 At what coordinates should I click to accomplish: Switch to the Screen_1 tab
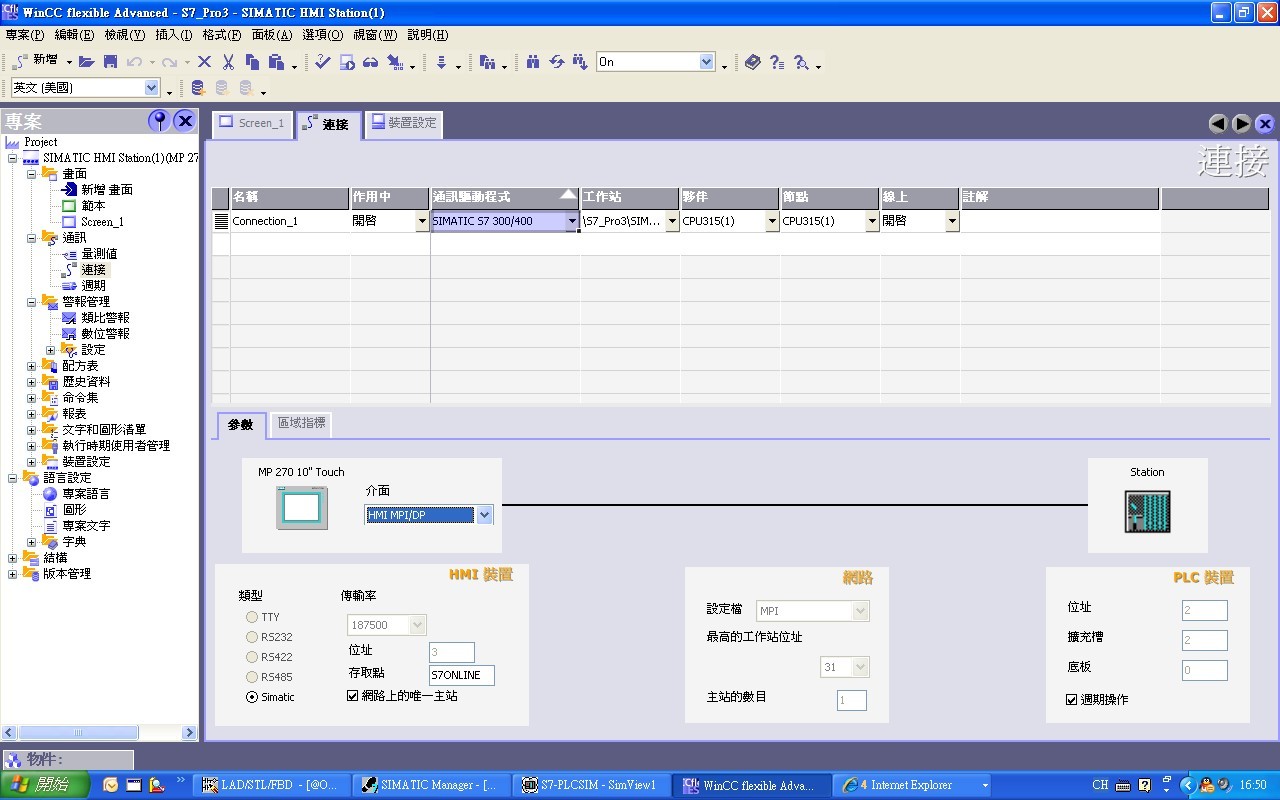pos(252,123)
